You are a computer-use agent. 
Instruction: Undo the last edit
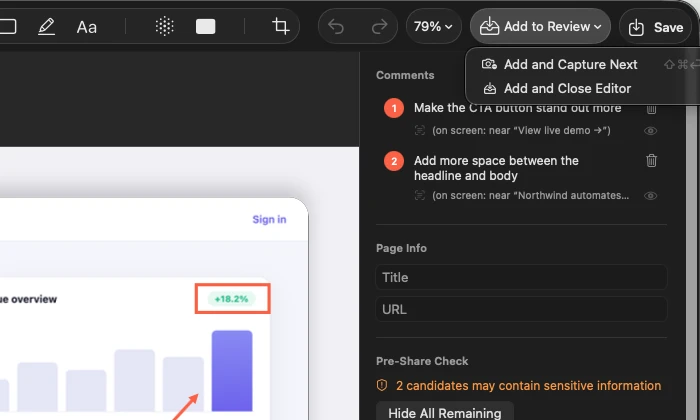pyautogui.click(x=336, y=27)
